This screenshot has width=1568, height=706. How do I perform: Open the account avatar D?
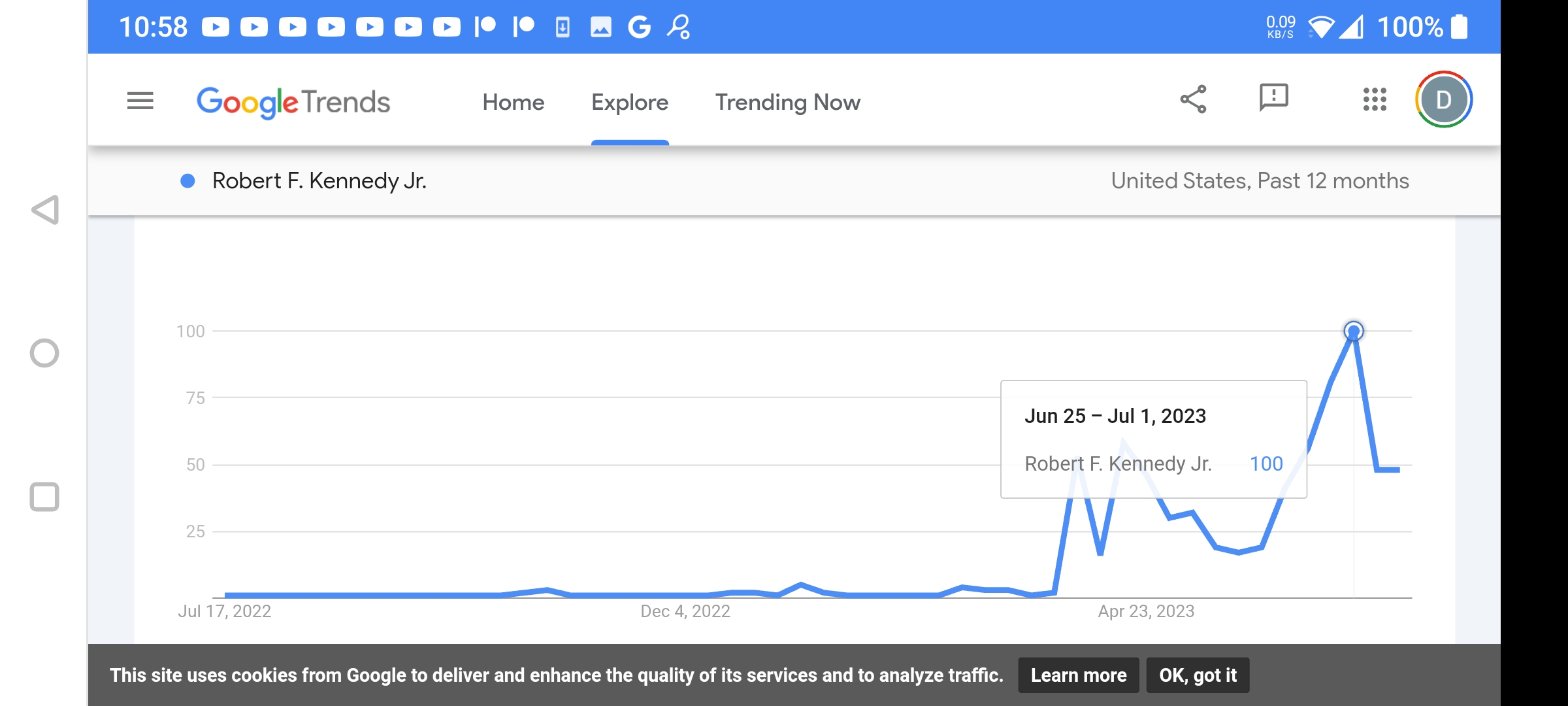tap(1443, 99)
